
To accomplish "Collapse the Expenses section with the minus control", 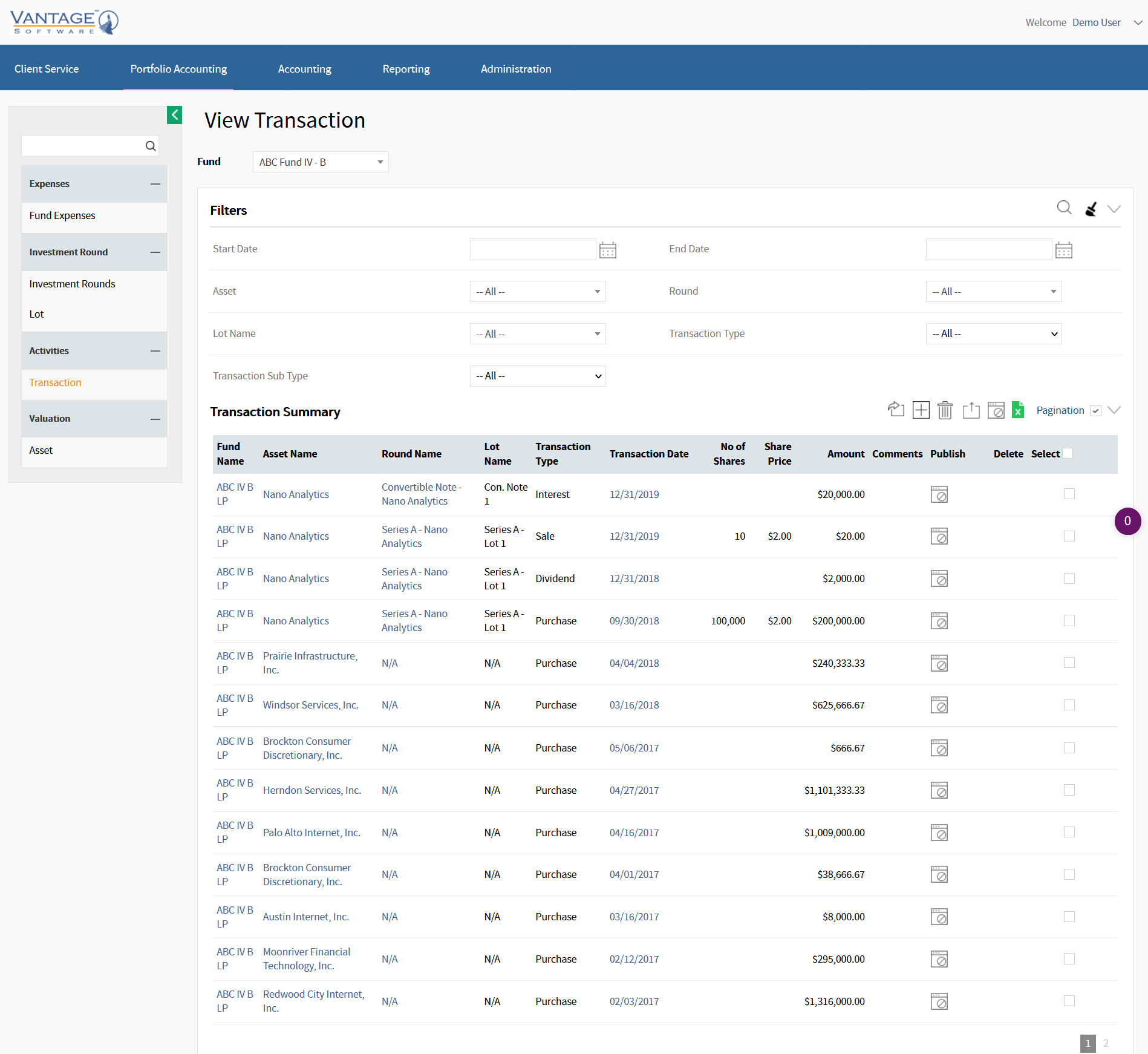I will tap(155, 183).
